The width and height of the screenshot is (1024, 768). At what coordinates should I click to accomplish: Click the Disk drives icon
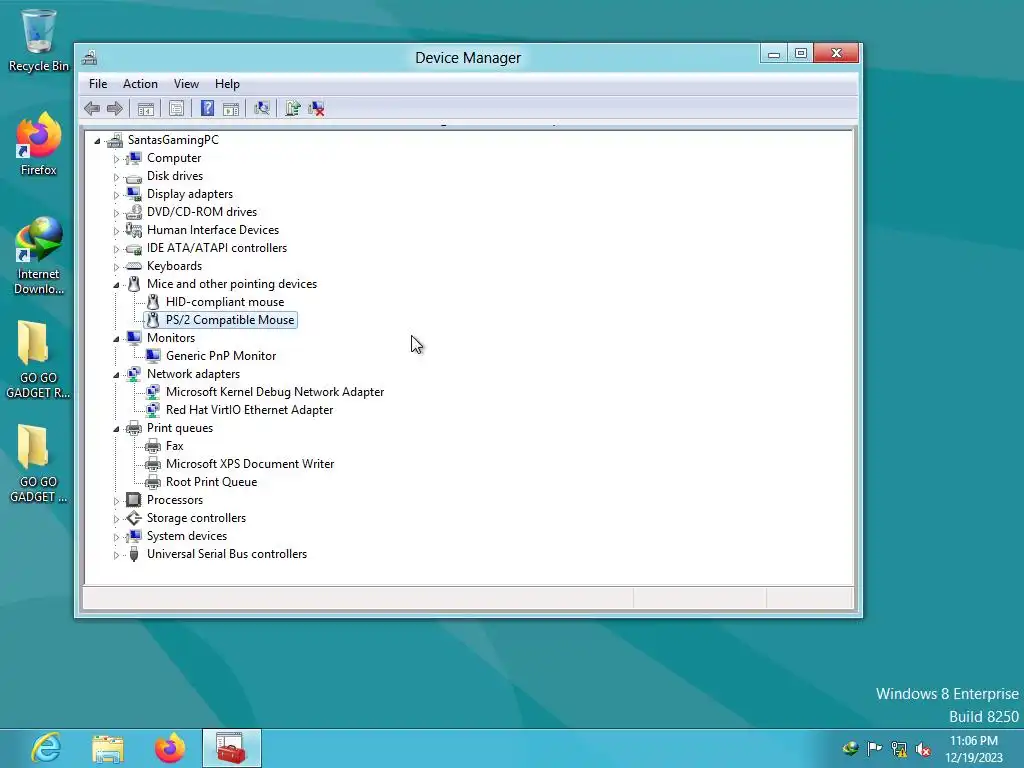(x=134, y=176)
